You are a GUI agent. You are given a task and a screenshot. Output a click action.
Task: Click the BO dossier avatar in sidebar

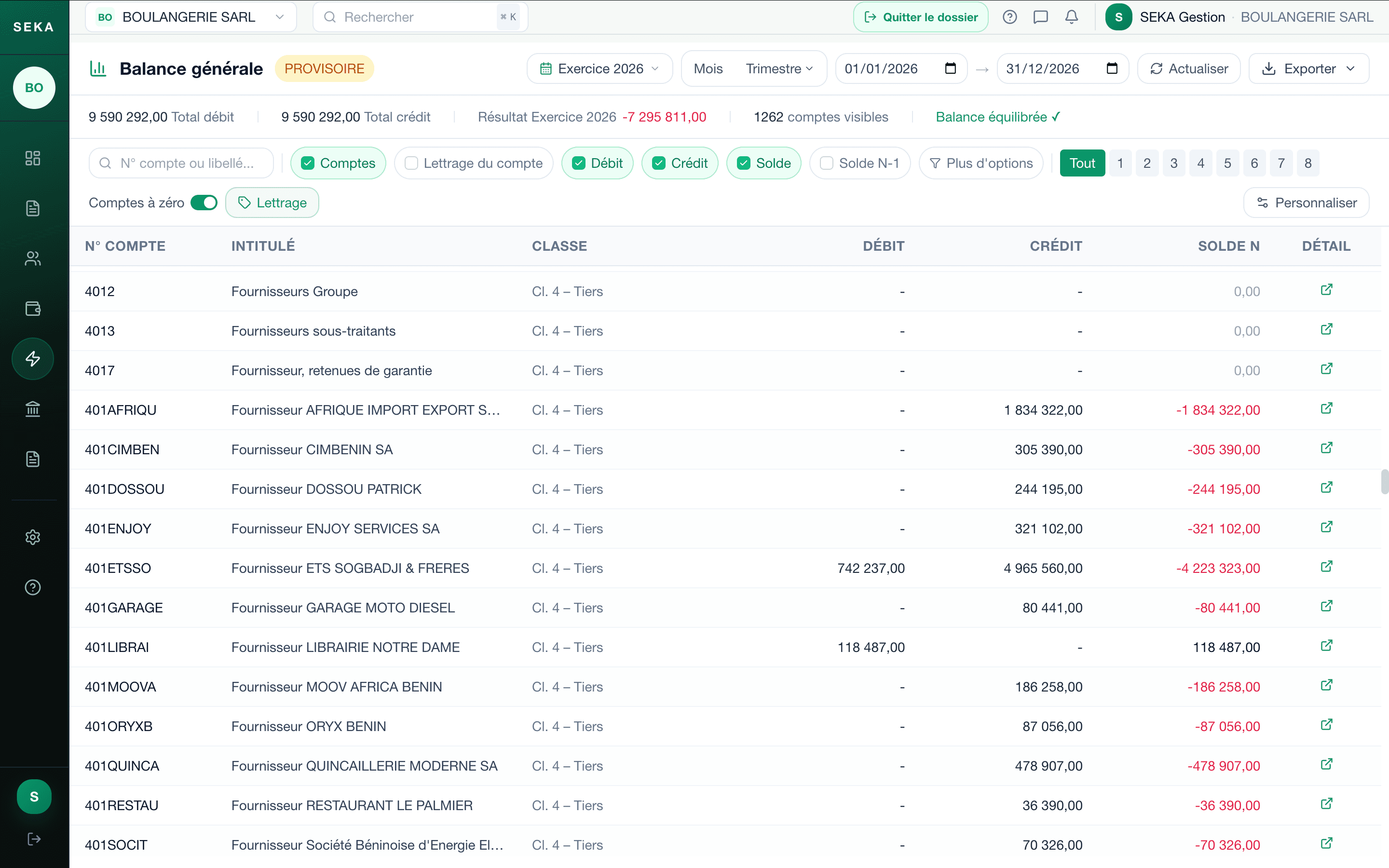34,88
